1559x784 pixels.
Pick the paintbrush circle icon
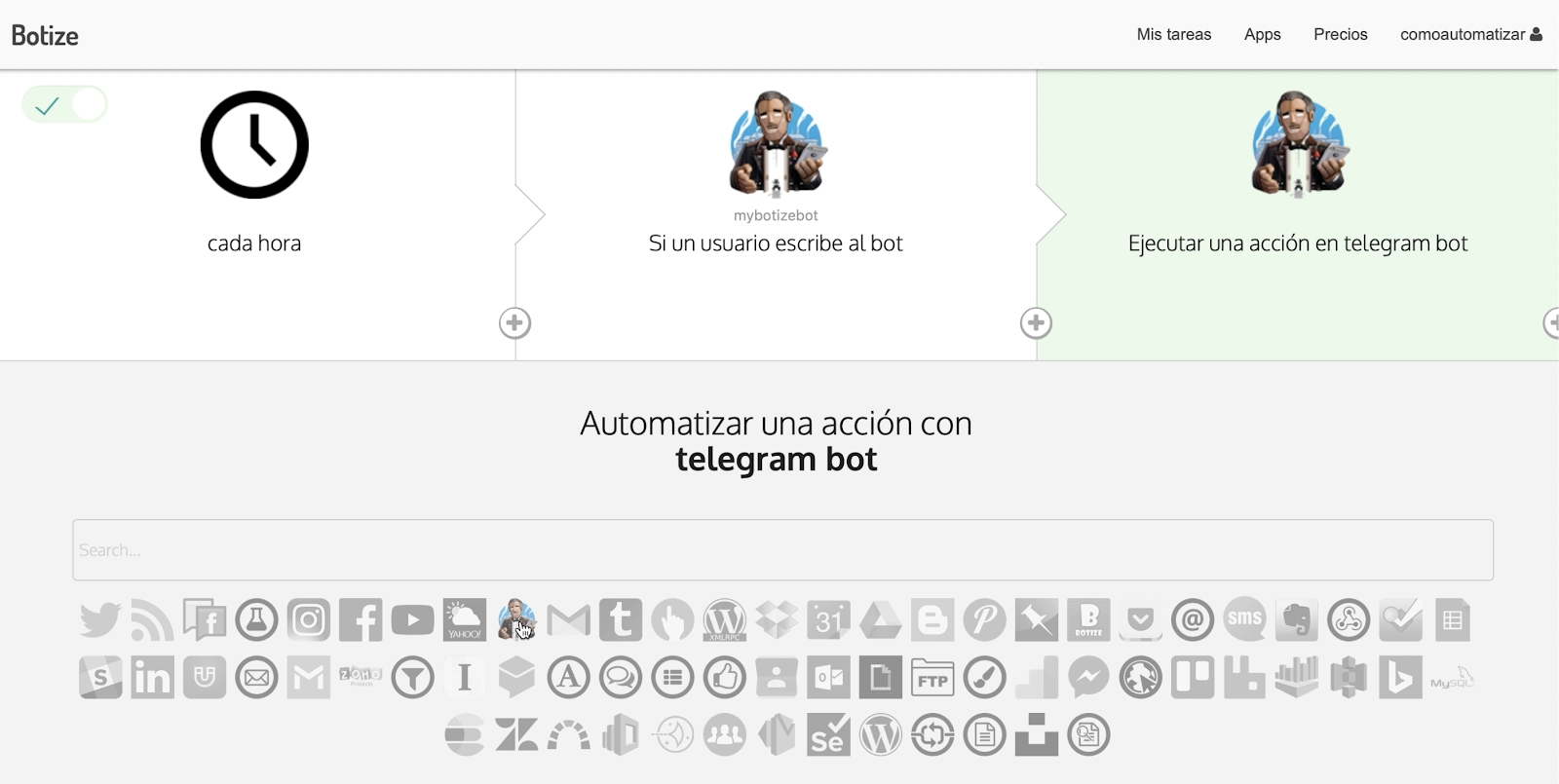point(985,678)
